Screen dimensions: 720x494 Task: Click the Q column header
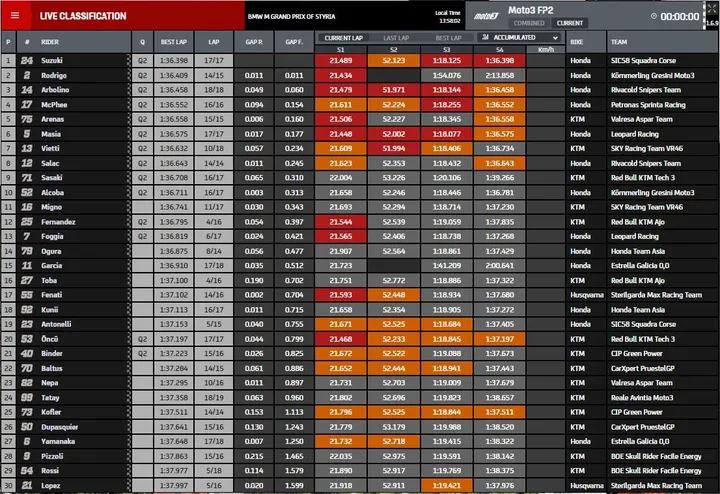[x=142, y=42]
